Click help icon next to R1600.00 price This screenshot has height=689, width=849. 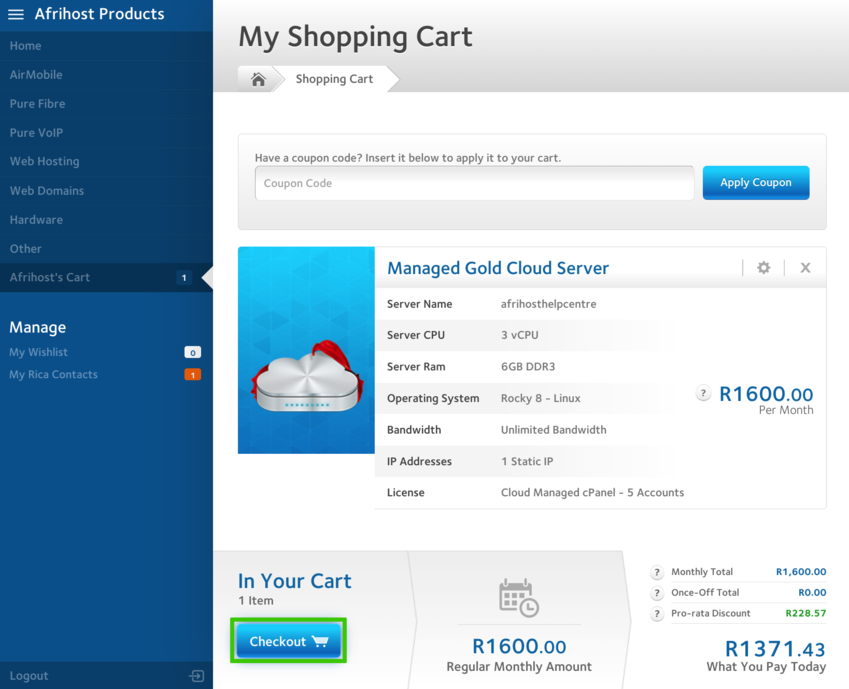pos(704,394)
